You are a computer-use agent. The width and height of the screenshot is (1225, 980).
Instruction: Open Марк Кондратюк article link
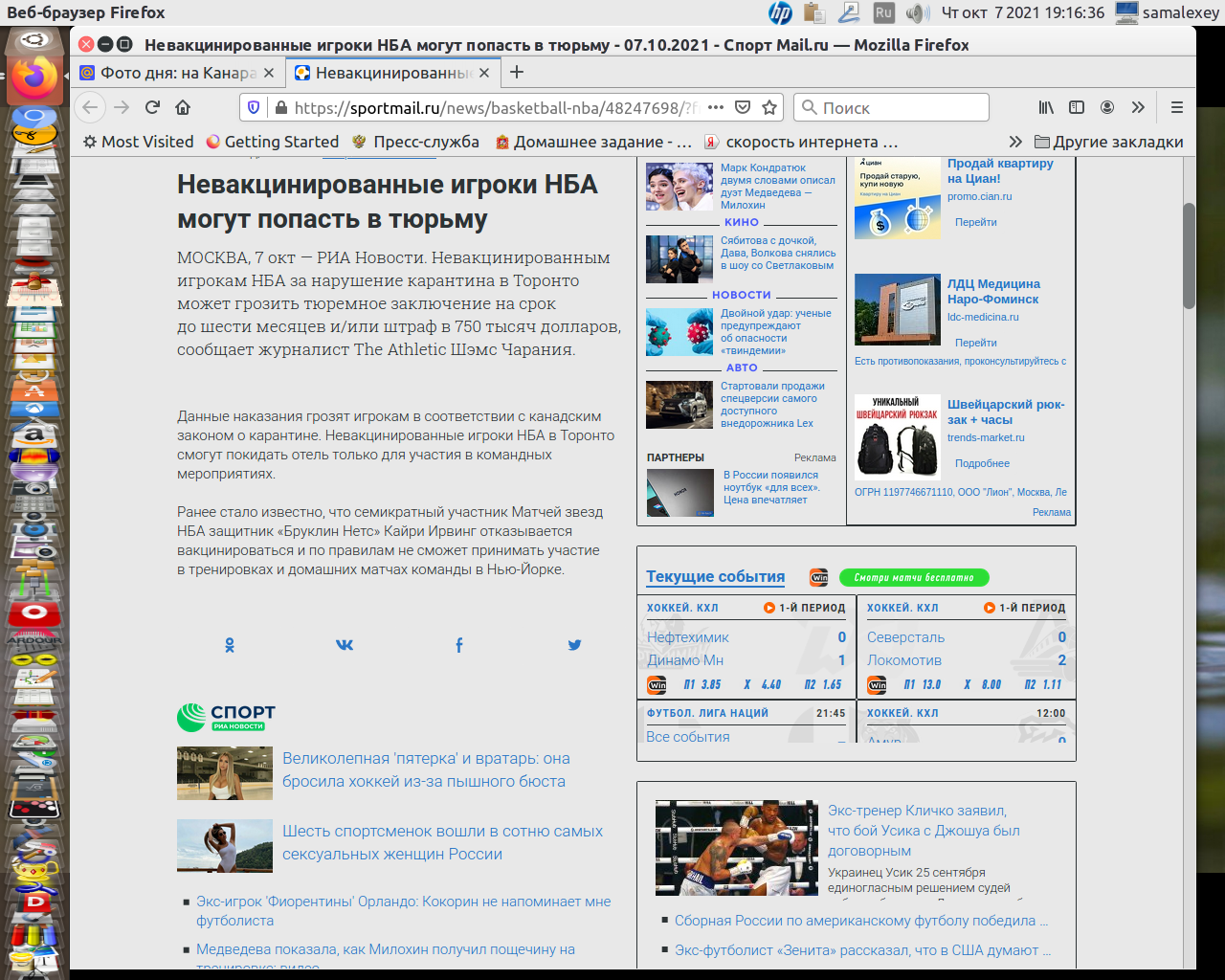click(777, 187)
